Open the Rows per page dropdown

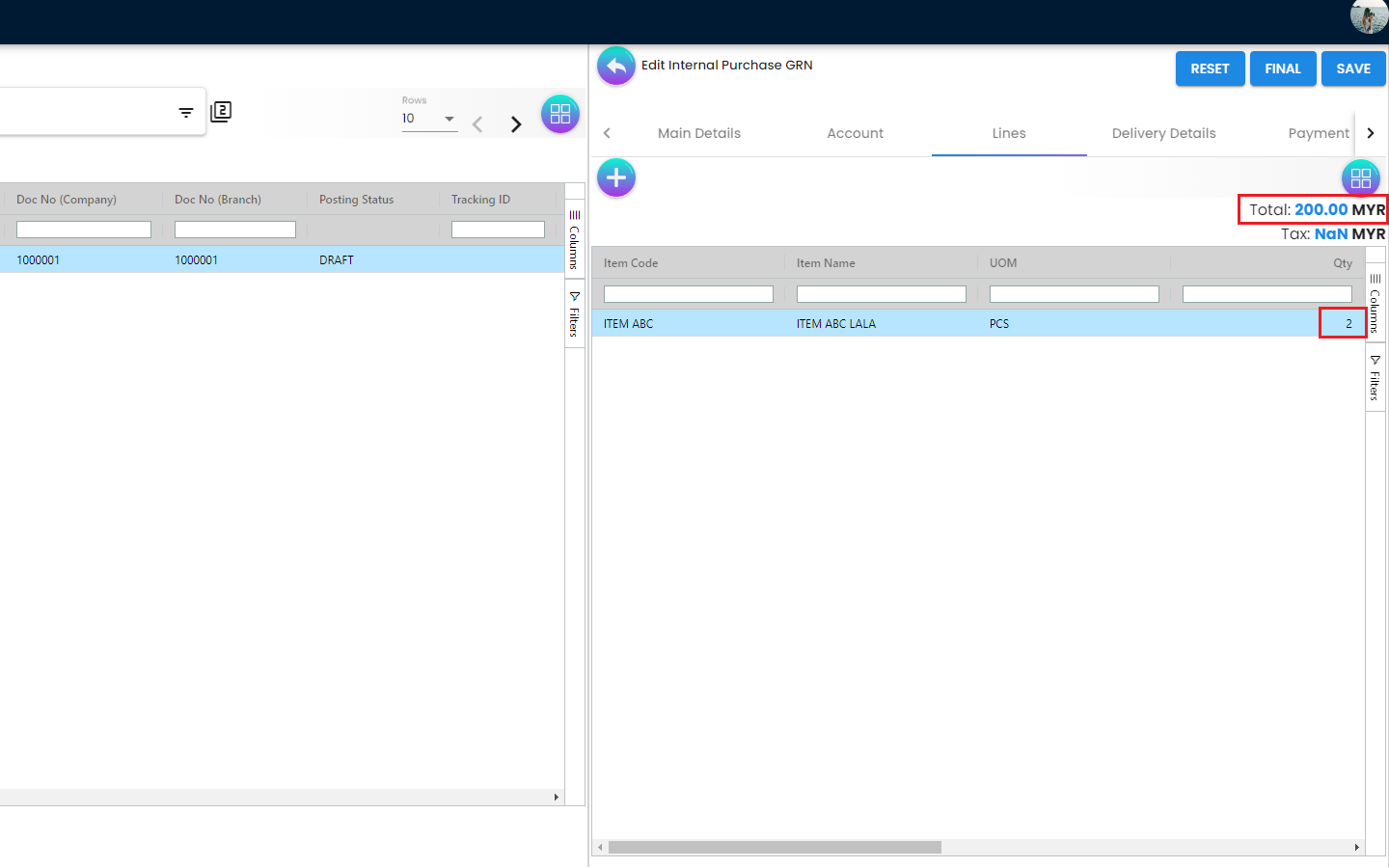coord(429,119)
